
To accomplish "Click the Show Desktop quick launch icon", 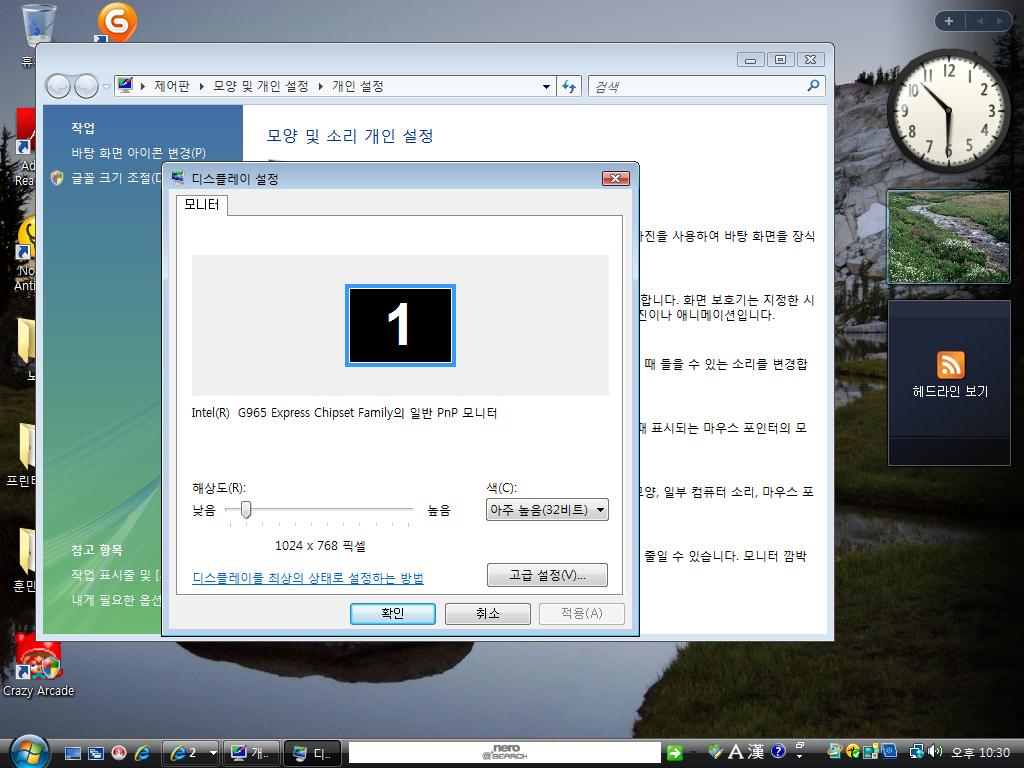I will pyautogui.click(x=73, y=753).
